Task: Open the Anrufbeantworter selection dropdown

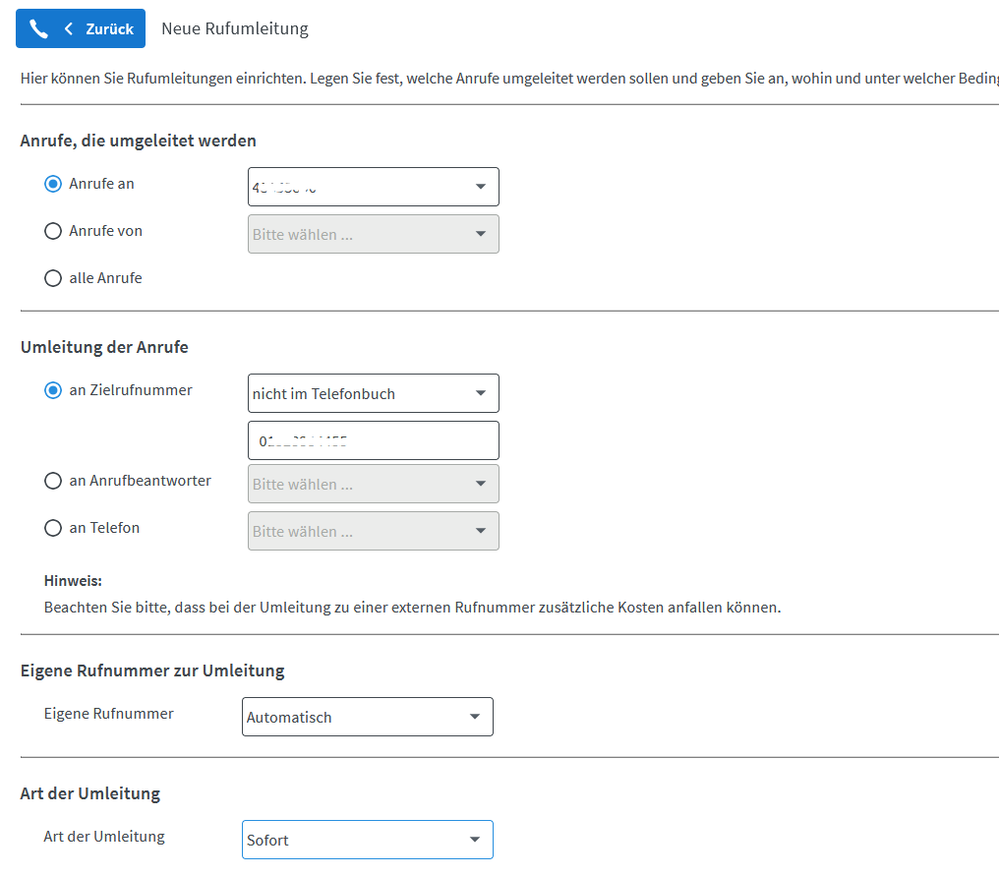Action: (x=373, y=484)
